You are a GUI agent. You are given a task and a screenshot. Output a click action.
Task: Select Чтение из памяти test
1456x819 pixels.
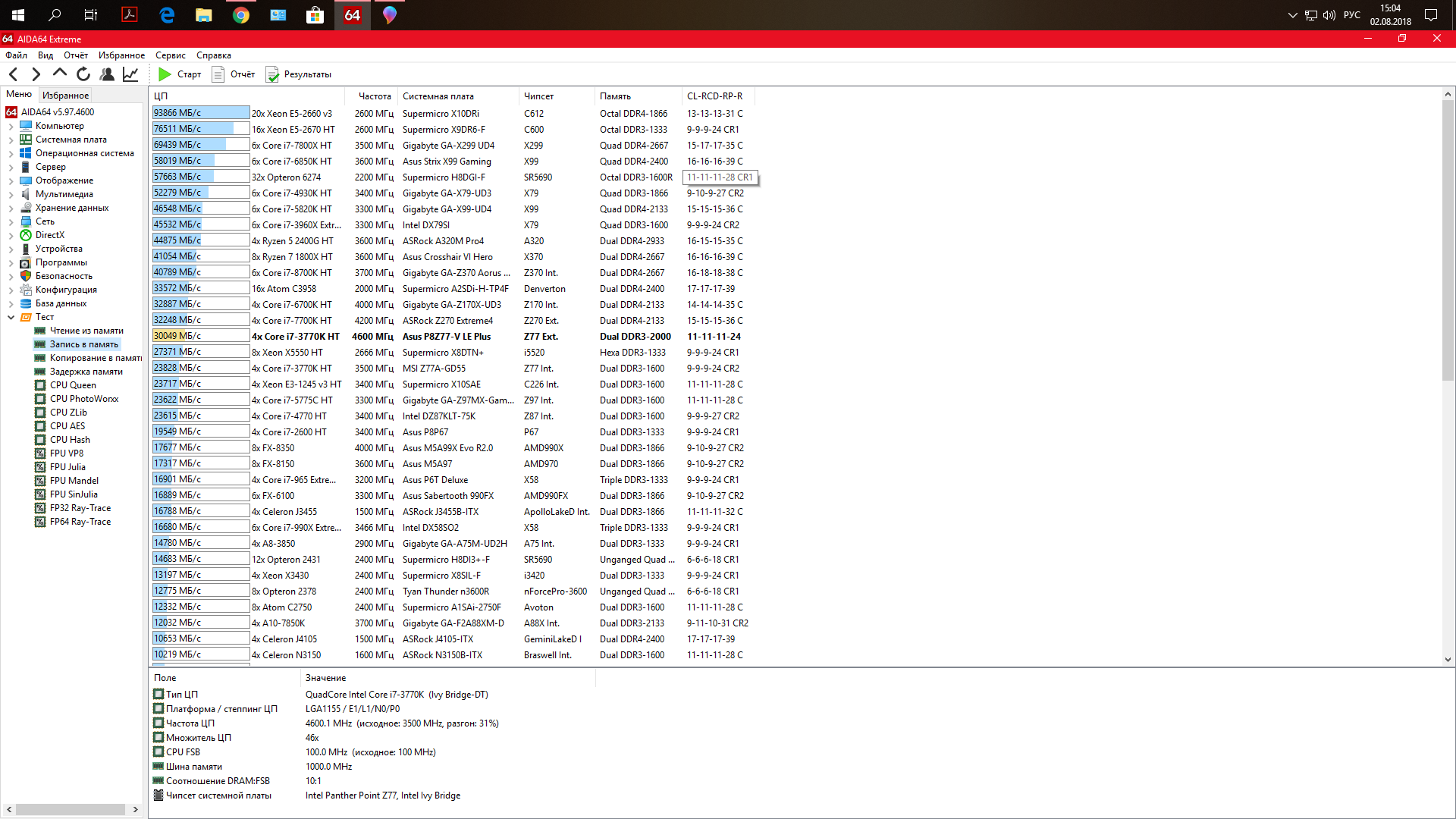(86, 331)
